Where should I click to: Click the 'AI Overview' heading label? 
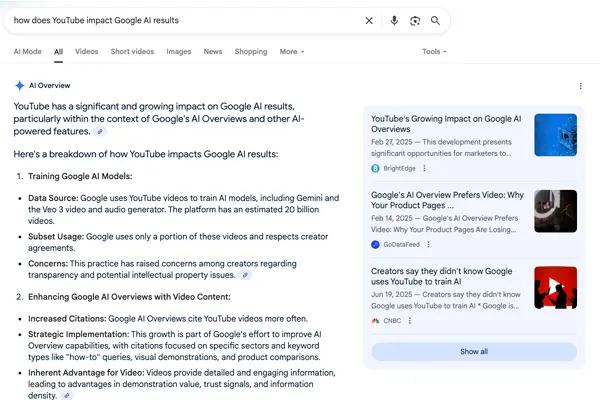coord(50,86)
